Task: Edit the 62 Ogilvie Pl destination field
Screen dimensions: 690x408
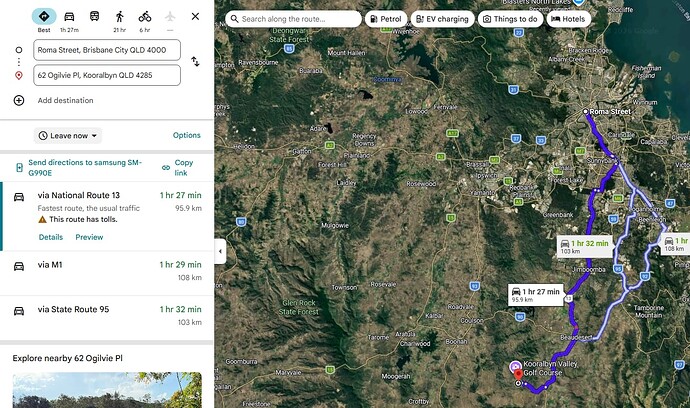Action: (x=107, y=75)
